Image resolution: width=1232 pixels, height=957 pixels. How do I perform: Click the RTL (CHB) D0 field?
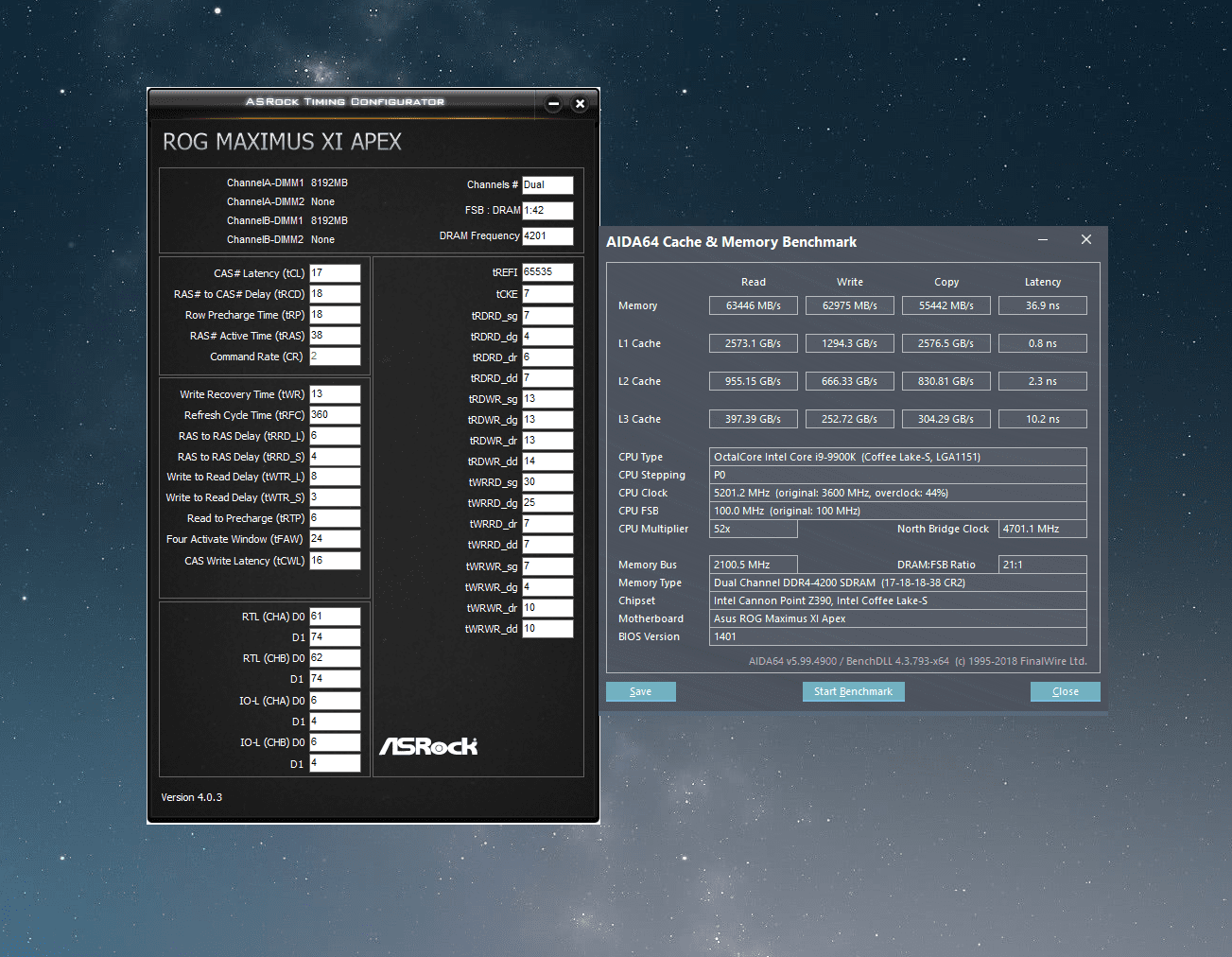[335, 658]
